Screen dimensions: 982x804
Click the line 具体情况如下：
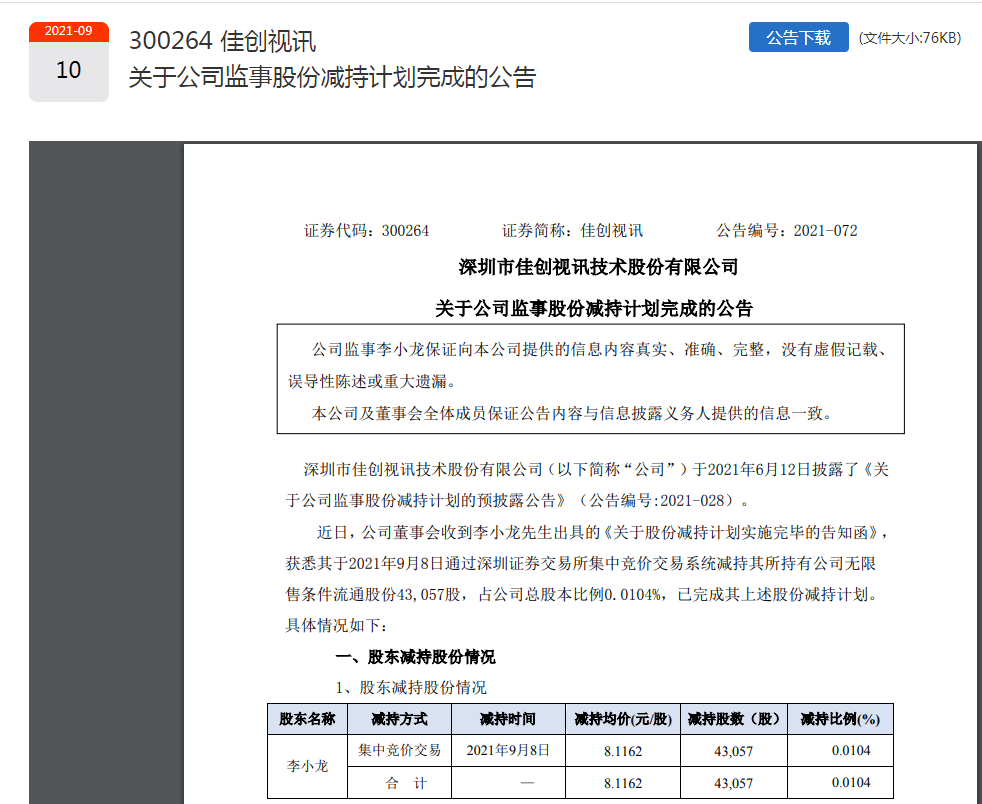tap(337, 625)
